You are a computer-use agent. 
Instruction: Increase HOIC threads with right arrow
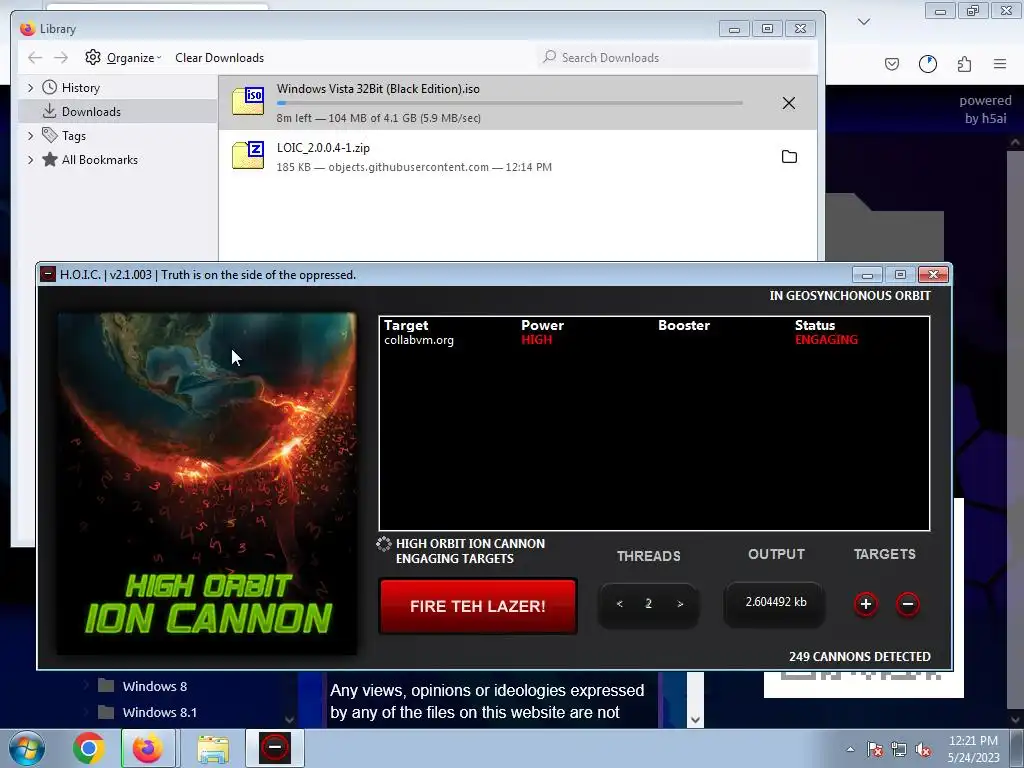[680, 604]
